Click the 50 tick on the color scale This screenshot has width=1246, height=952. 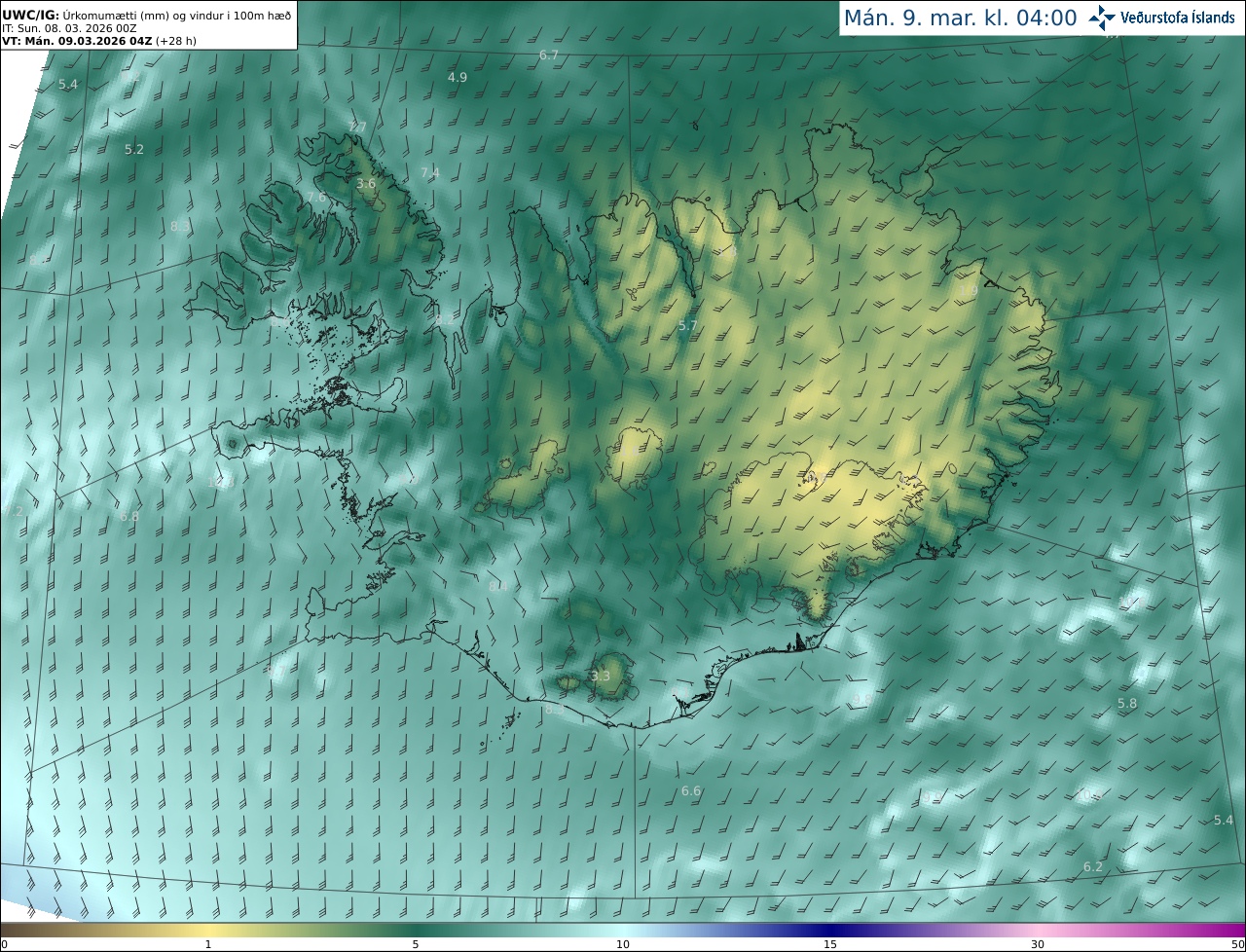pyautogui.click(x=1238, y=944)
